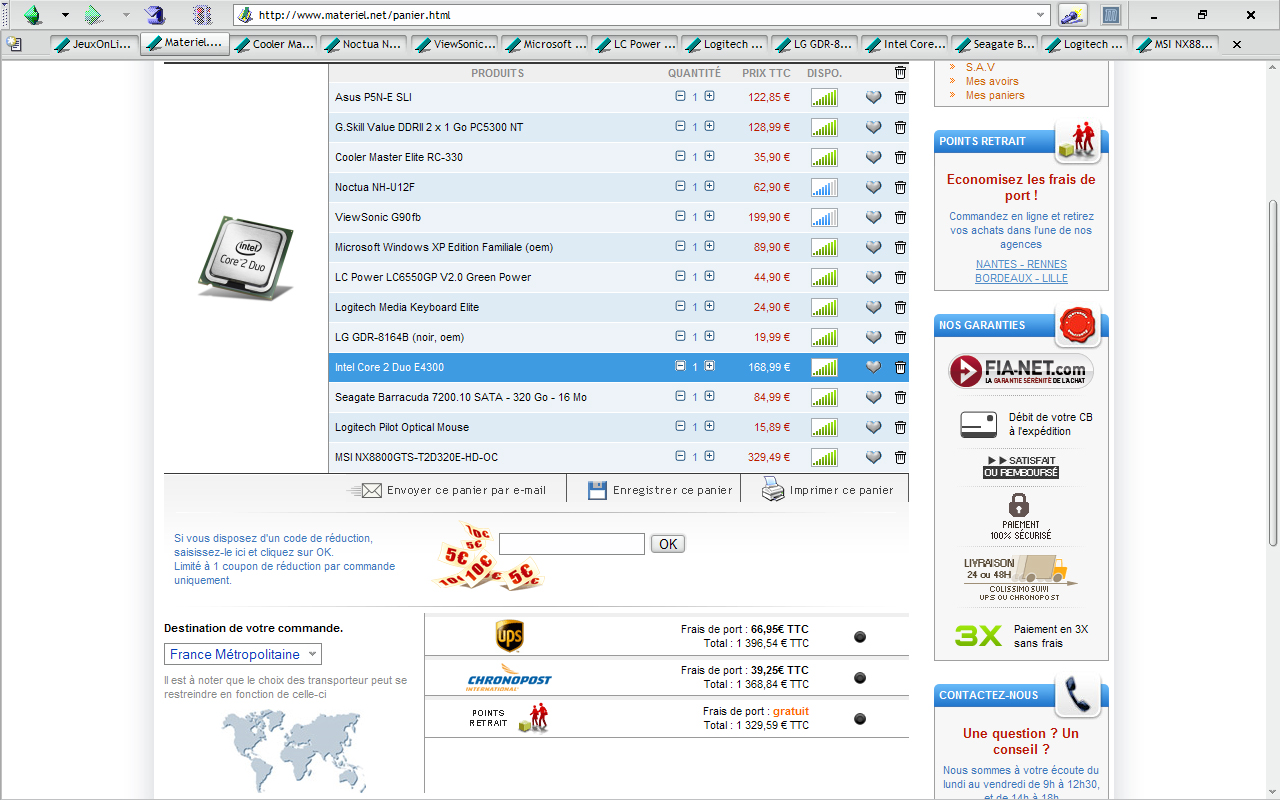
Task: Click the header trash icon to empty cart
Action: (x=900, y=73)
